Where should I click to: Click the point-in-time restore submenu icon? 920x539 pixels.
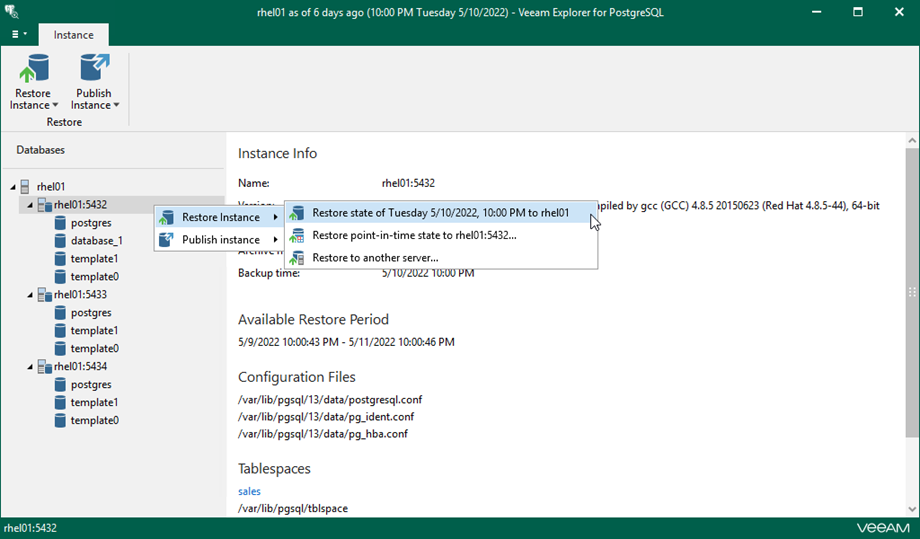297,235
